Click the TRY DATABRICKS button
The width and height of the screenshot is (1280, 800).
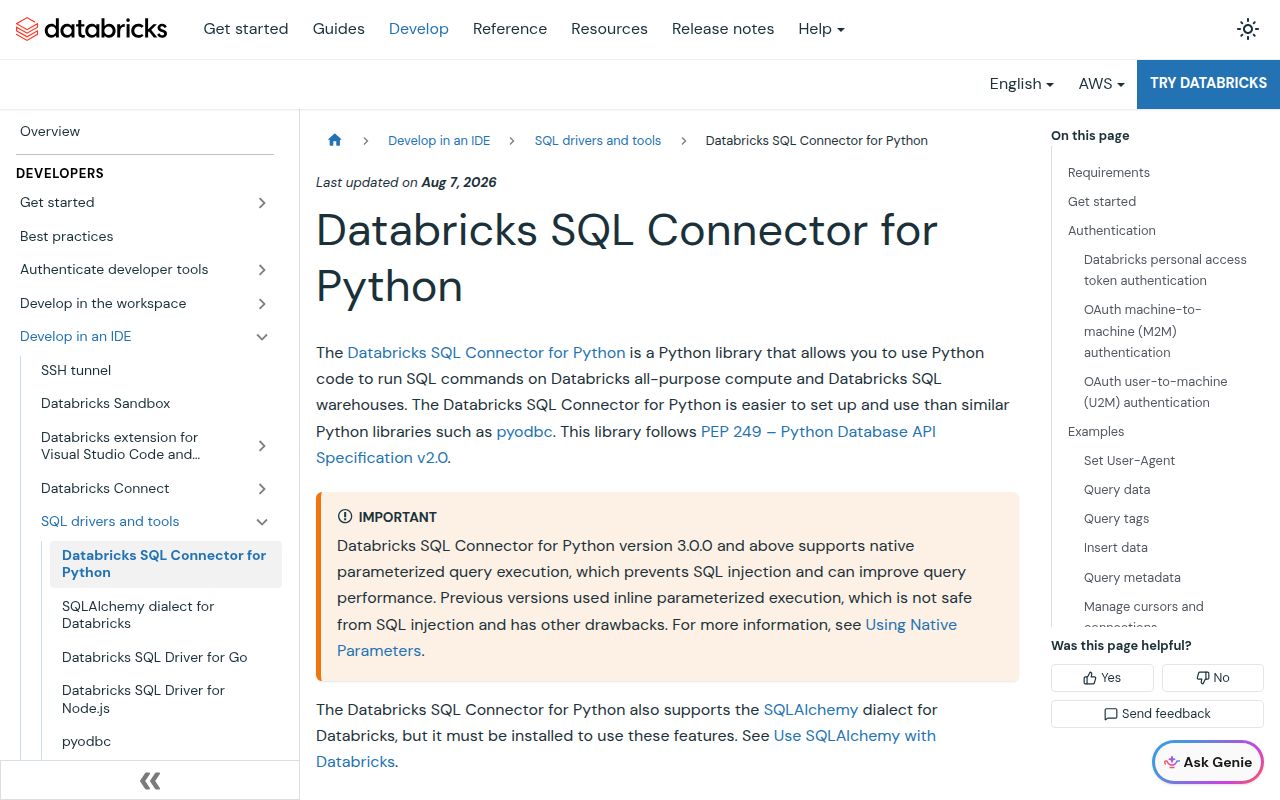coord(1208,84)
